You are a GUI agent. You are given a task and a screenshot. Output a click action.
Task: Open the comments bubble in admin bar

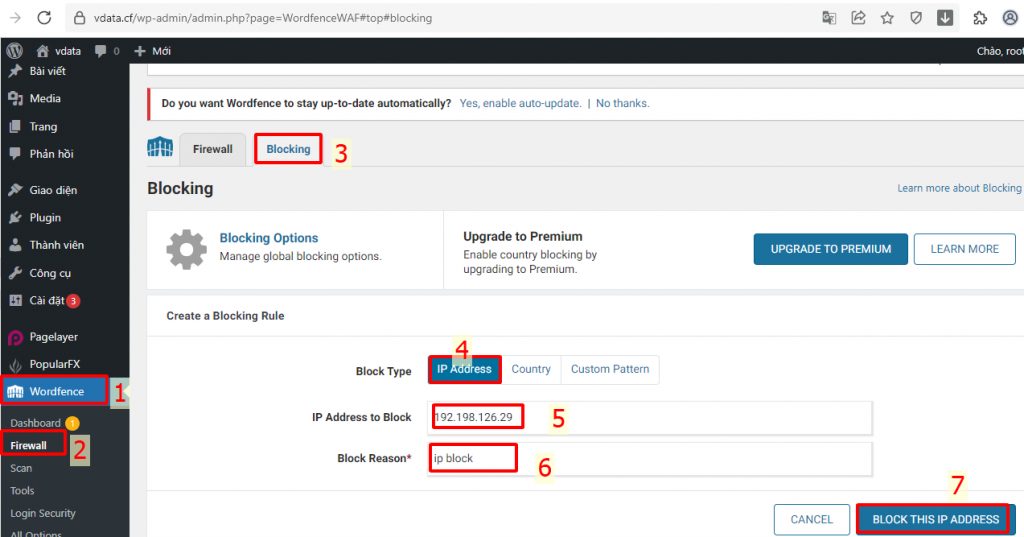coord(107,51)
